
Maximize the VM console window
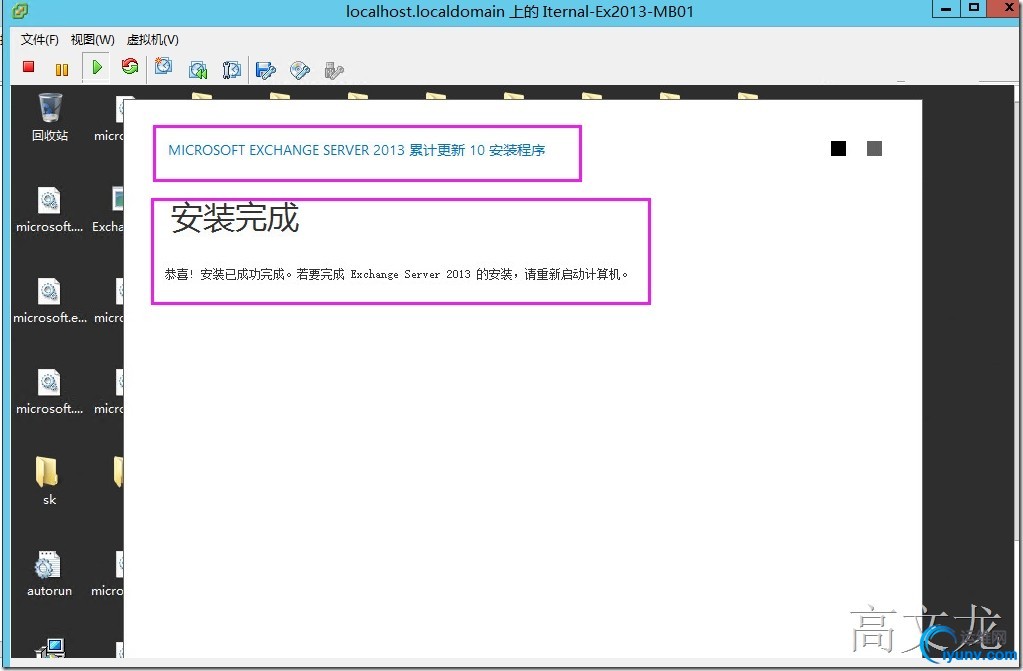pos(973,8)
